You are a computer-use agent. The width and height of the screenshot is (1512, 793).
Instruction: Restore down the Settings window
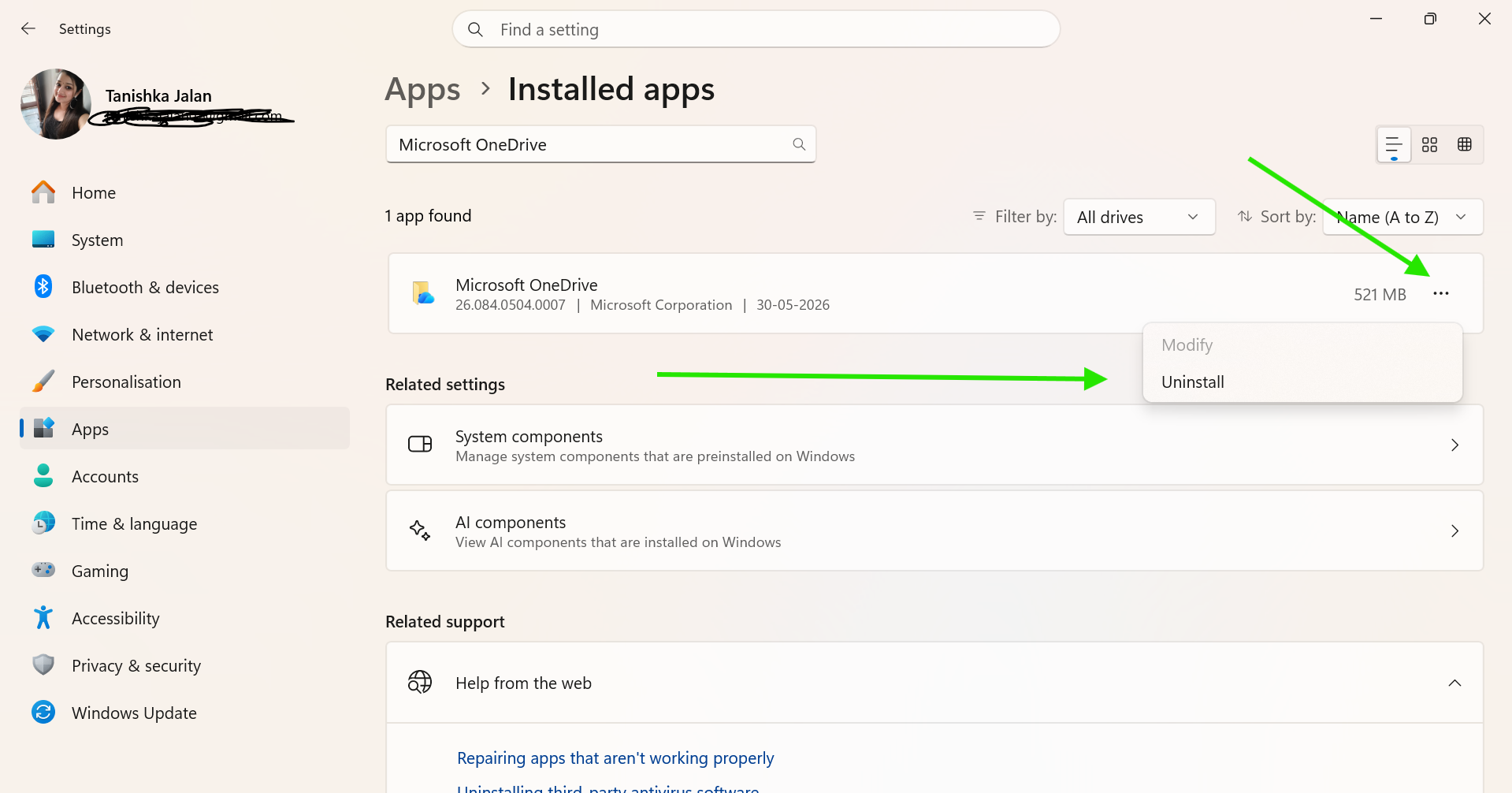(x=1430, y=19)
